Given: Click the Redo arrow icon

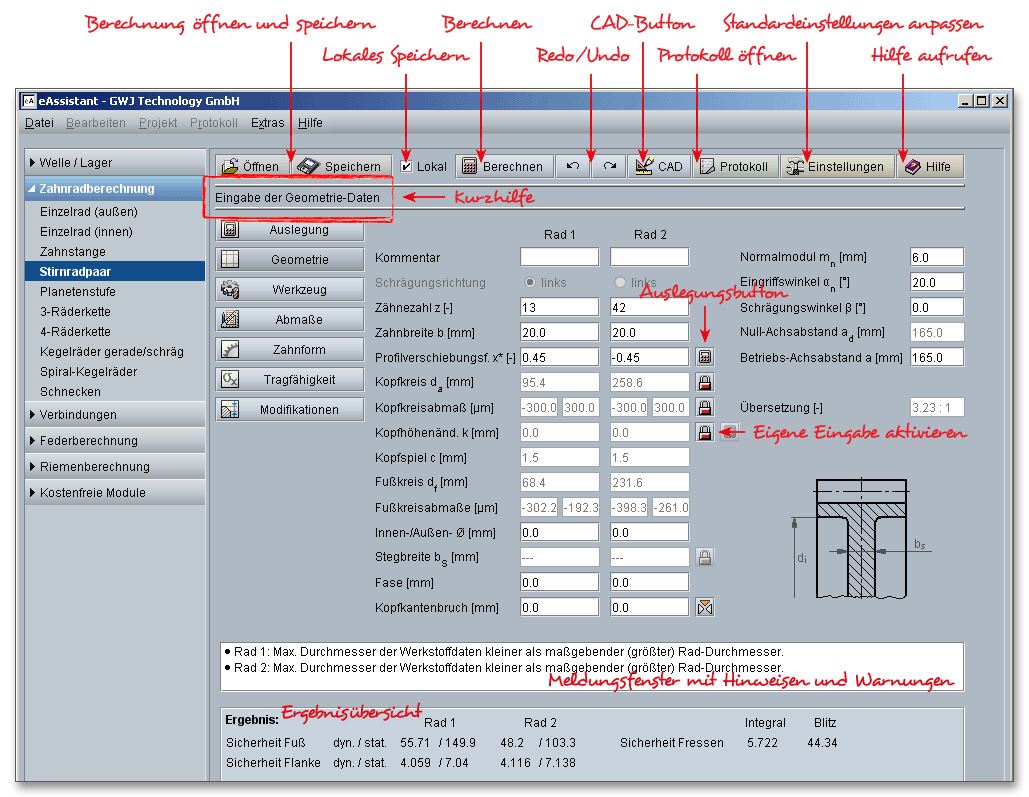Looking at the screenshot, I should 609,167.
